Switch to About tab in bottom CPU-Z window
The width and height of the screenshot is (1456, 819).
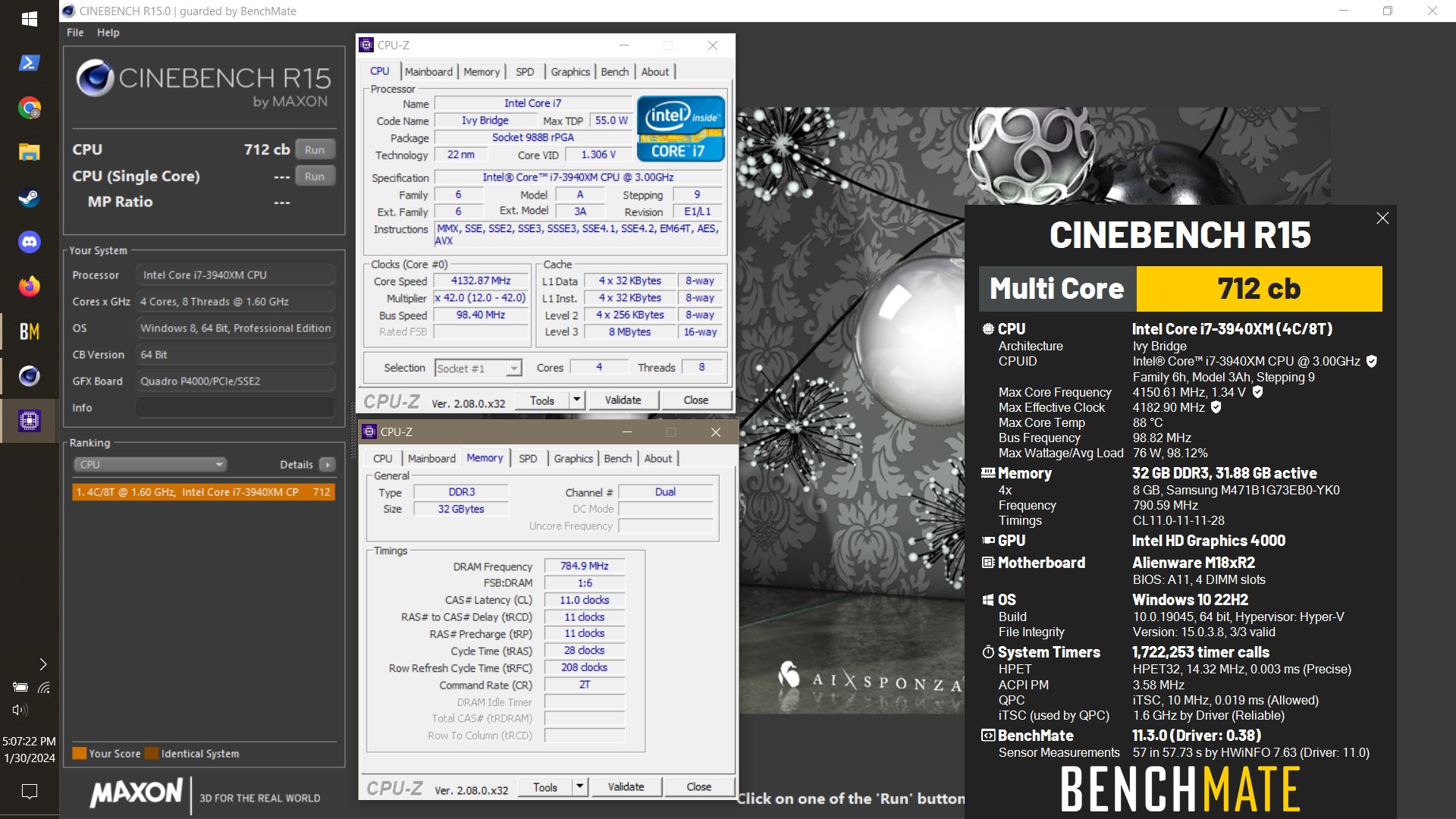[658, 458]
